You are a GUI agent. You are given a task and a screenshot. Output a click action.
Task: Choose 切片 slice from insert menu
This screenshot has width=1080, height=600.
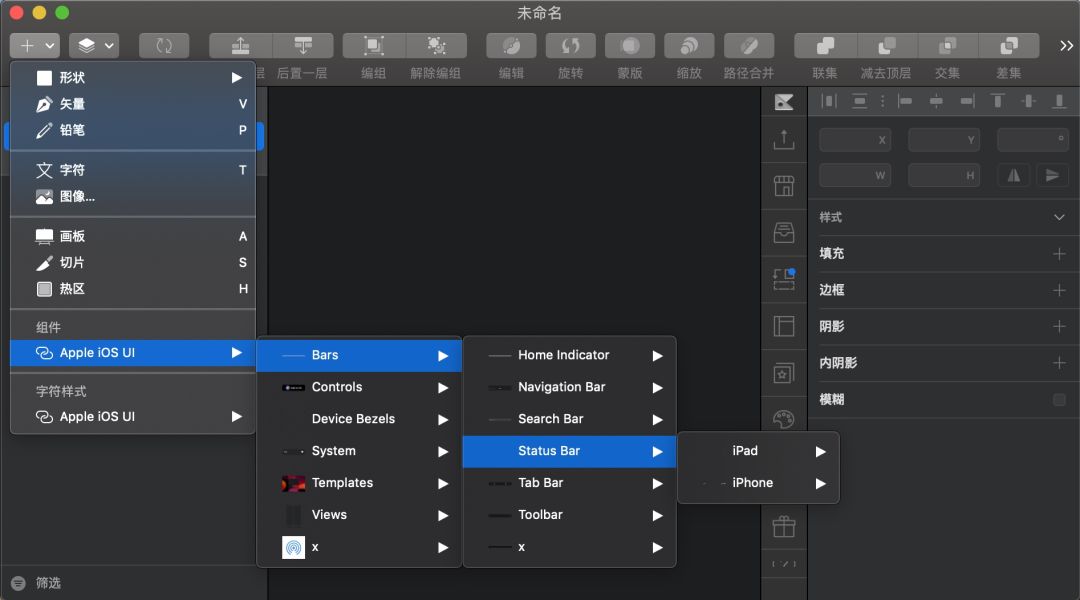tap(133, 262)
